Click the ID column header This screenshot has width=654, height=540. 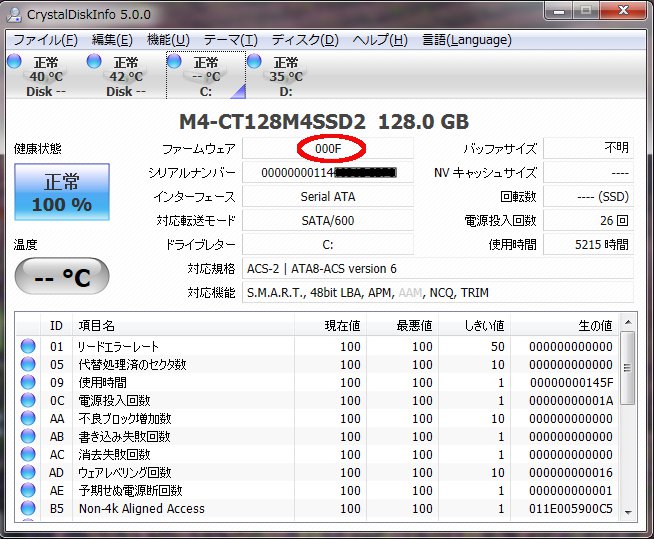57,325
